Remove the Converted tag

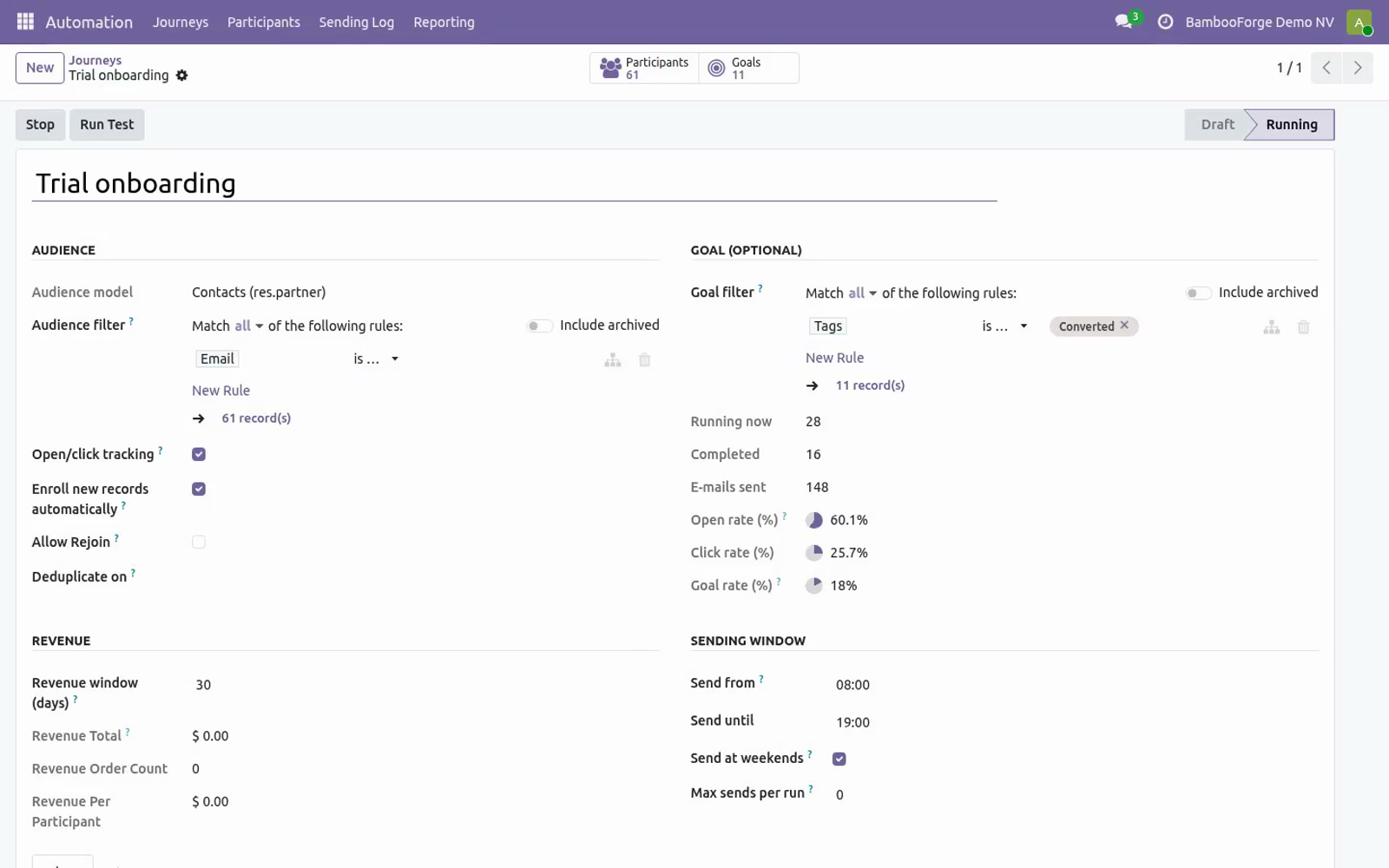point(1124,325)
